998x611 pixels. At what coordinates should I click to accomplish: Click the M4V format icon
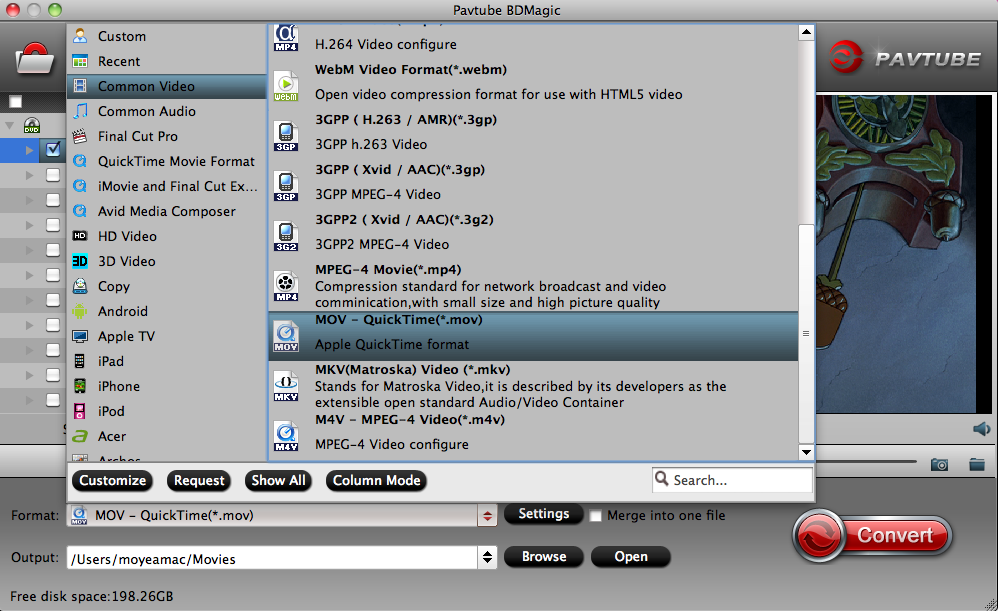click(x=286, y=436)
